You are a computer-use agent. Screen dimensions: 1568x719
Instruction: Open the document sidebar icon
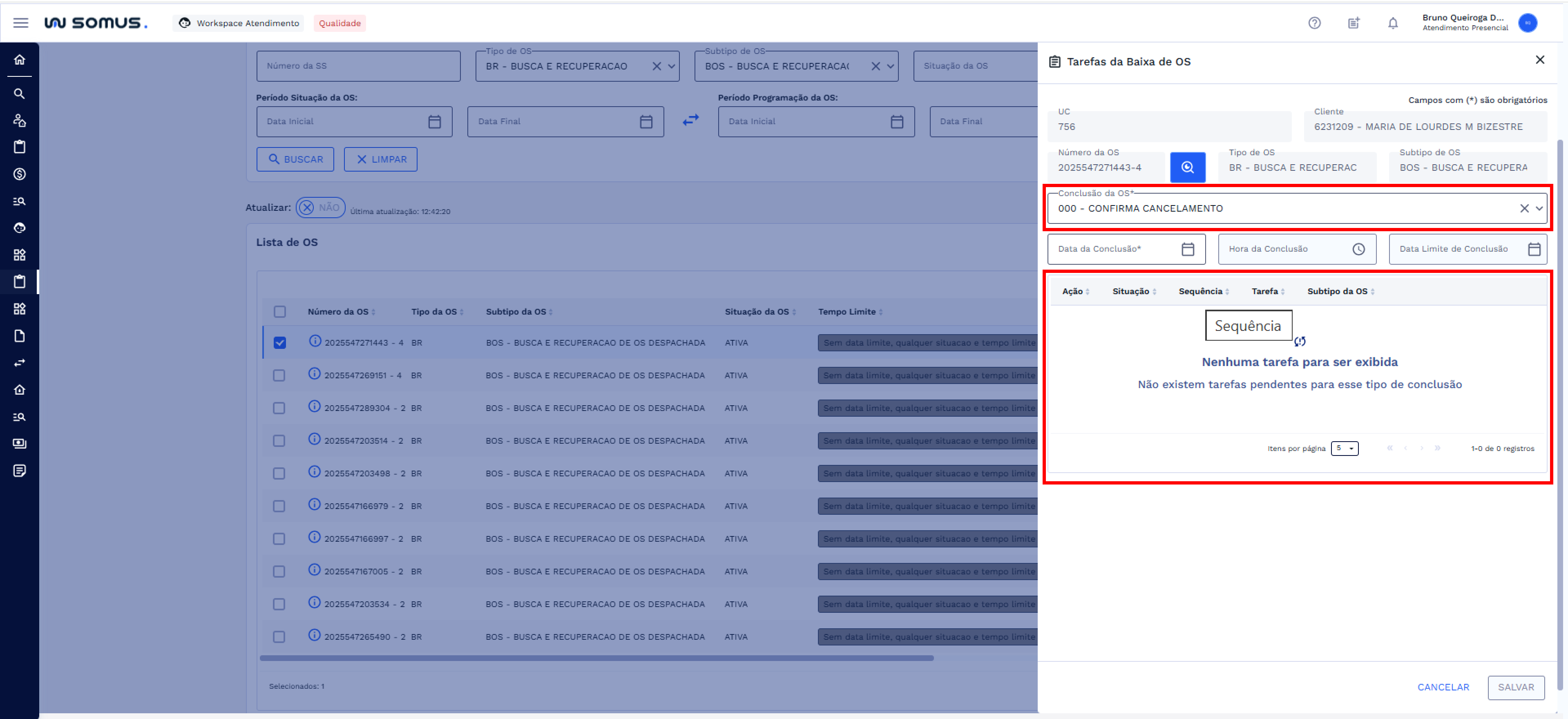[20, 336]
